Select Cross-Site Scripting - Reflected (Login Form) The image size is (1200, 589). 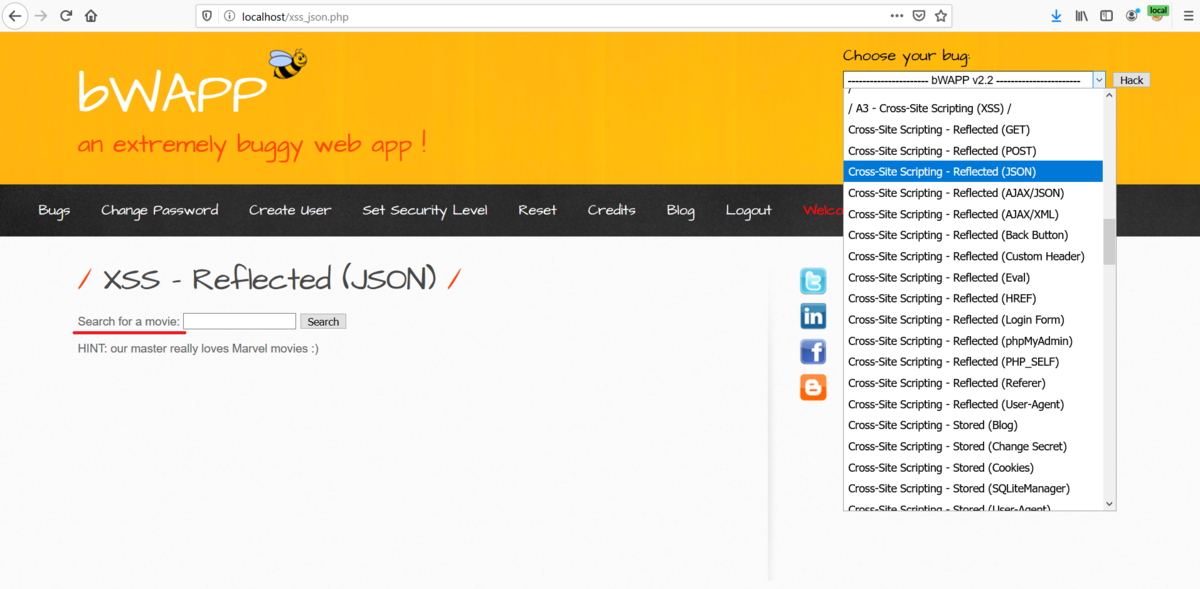pyautogui.click(x=973, y=320)
